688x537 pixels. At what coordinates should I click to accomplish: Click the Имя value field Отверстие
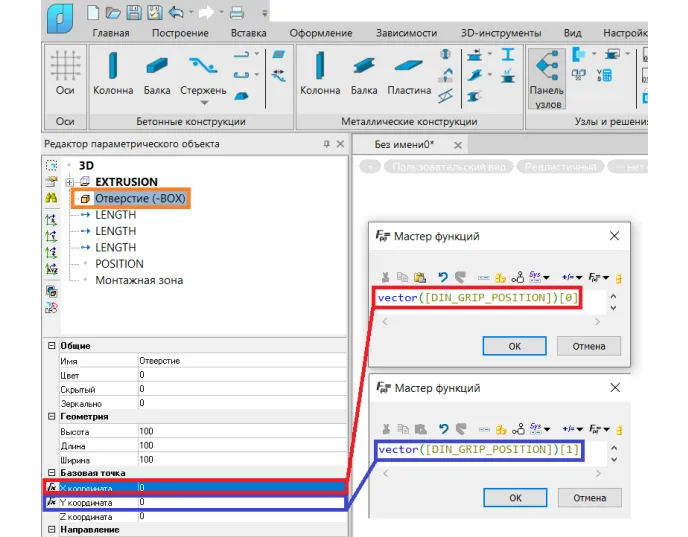point(242,361)
